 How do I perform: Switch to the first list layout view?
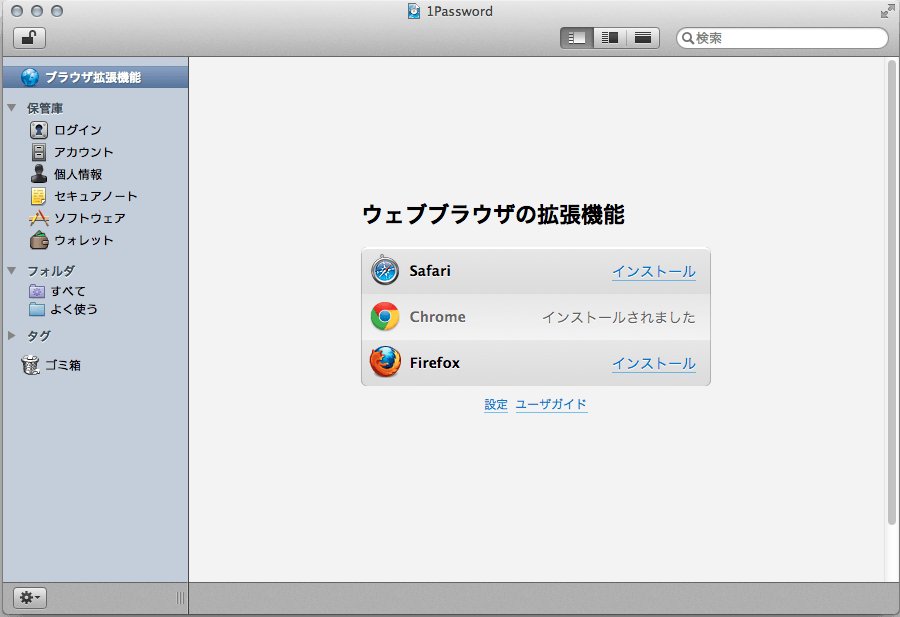click(x=576, y=38)
